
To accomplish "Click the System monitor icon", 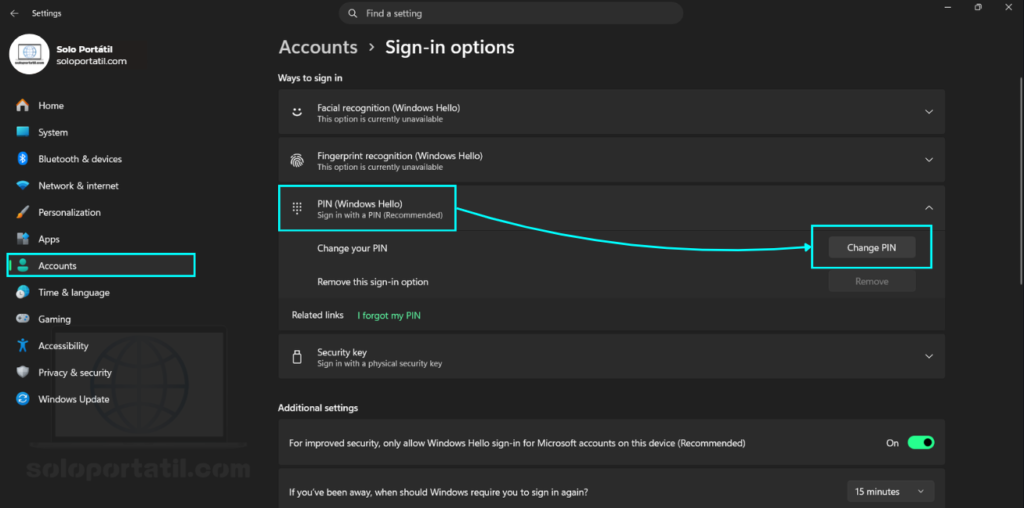I will tap(23, 132).
